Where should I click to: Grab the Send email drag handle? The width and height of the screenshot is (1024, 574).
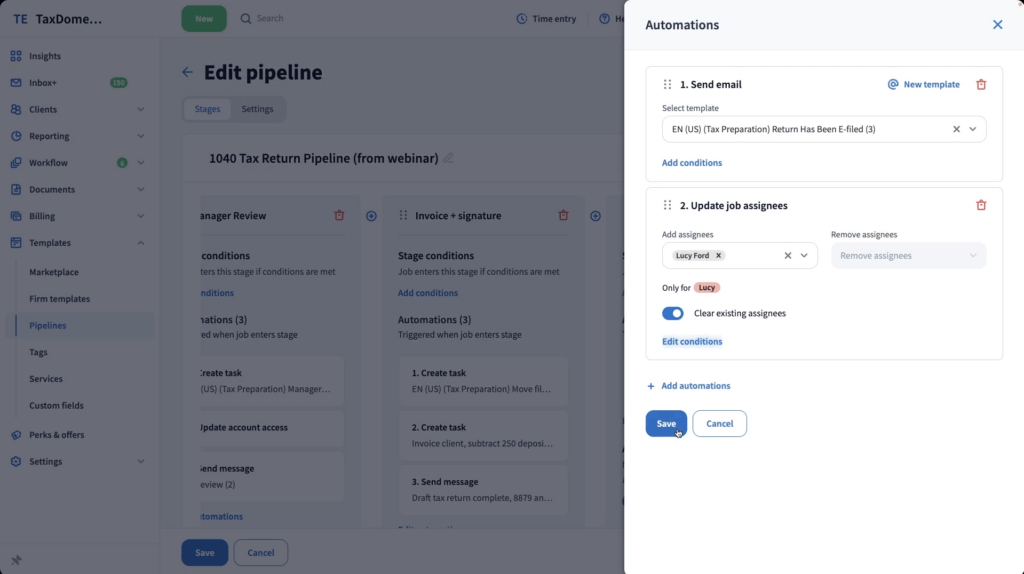click(x=667, y=84)
